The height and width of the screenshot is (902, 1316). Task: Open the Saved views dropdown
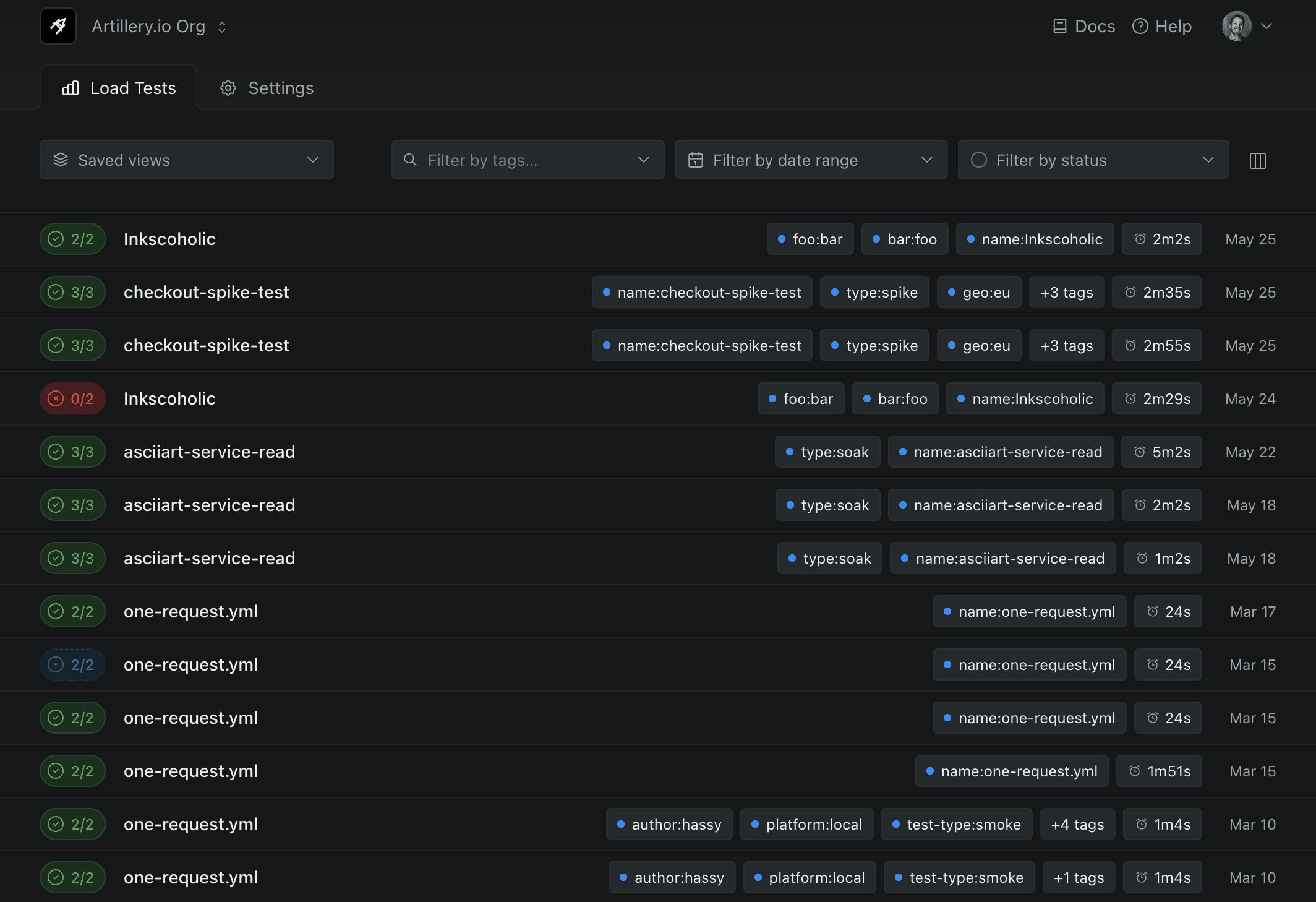(x=187, y=160)
